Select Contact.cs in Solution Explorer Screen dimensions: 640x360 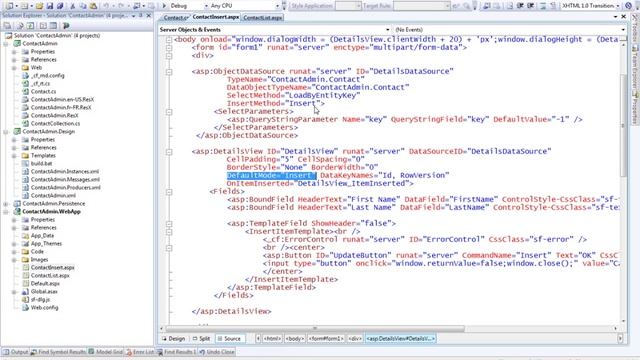[43, 92]
